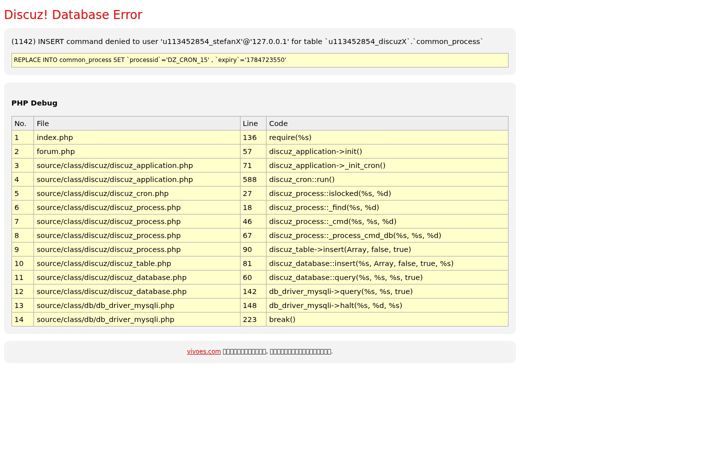The height and width of the screenshot is (450, 720).
Task: Select the 'forum.php' file cell
Action: coord(137,152)
